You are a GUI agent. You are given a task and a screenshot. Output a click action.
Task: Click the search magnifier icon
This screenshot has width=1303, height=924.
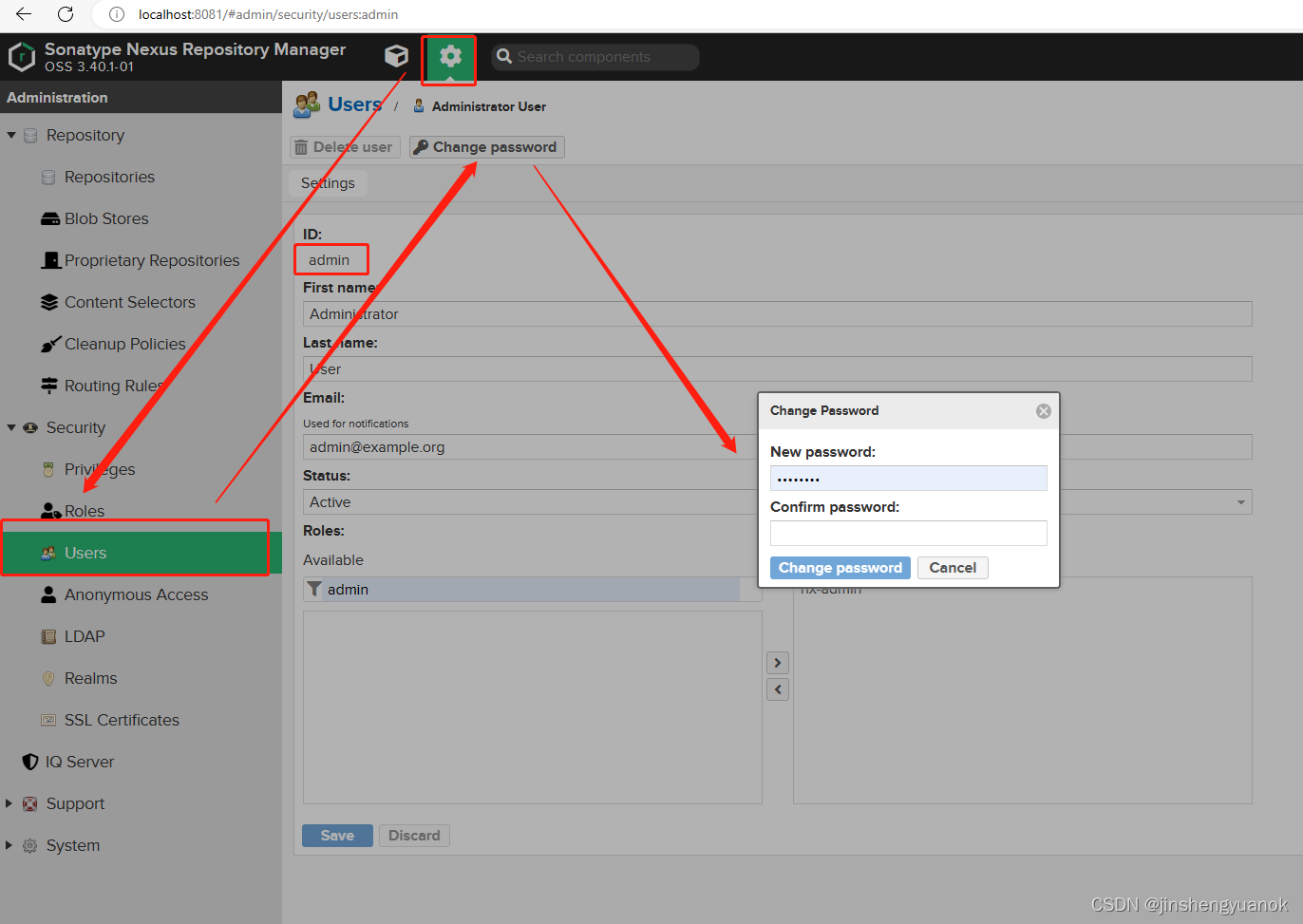click(504, 57)
